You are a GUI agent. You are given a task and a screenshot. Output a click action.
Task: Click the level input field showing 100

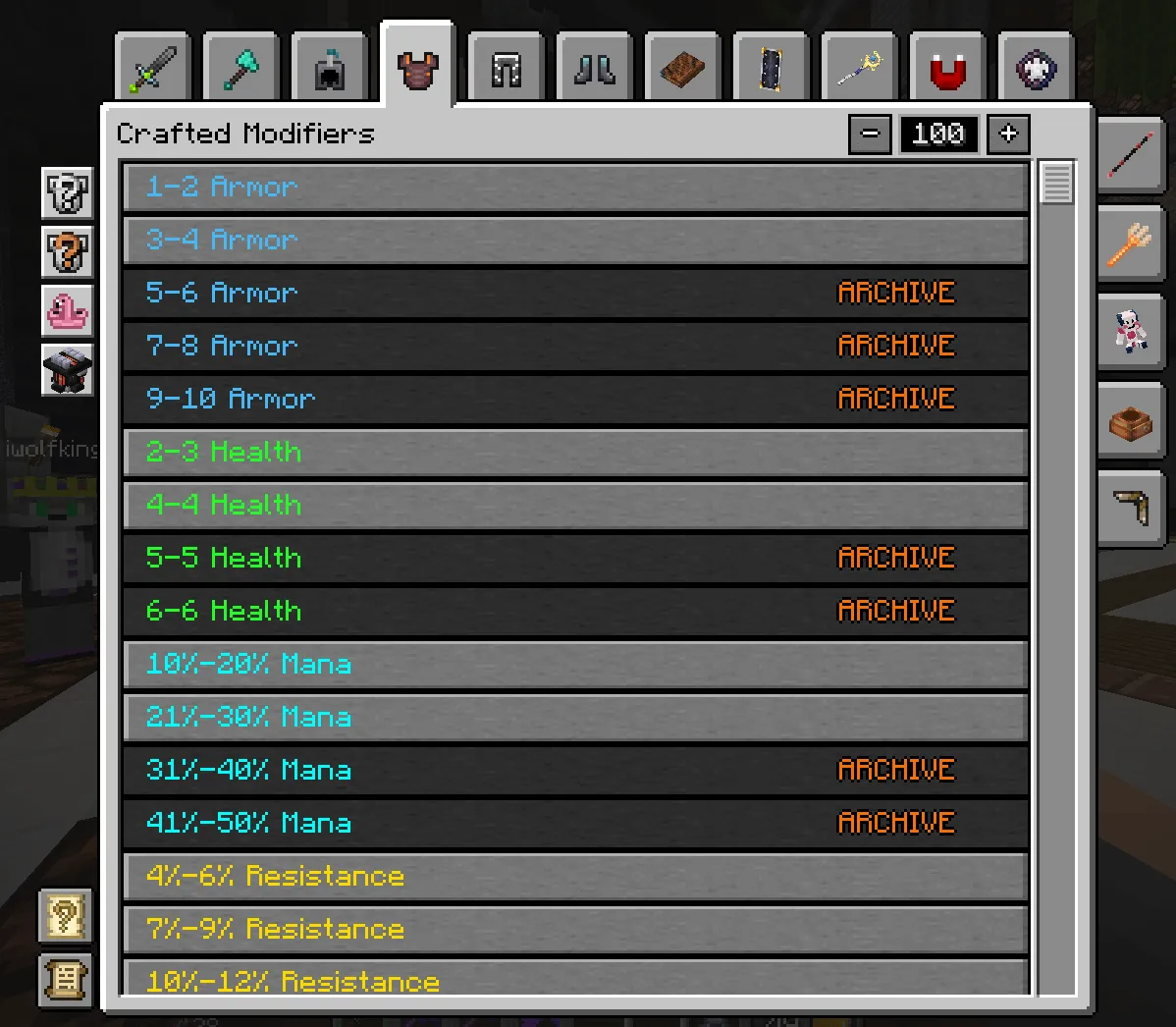pos(939,135)
